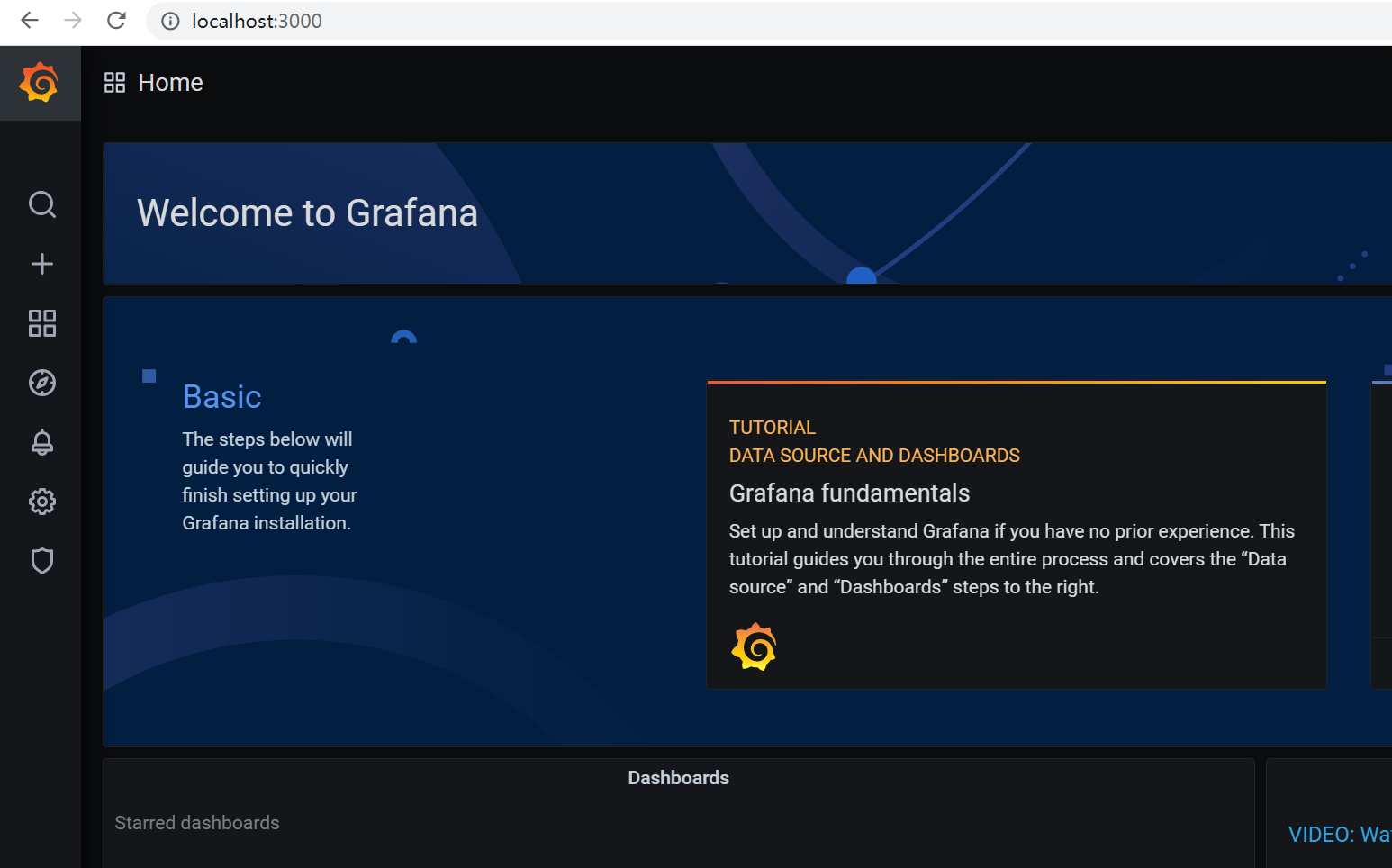Image resolution: width=1392 pixels, height=868 pixels.
Task: Open the Grafana fundamentals tutorial card
Action: pos(1017,535)
